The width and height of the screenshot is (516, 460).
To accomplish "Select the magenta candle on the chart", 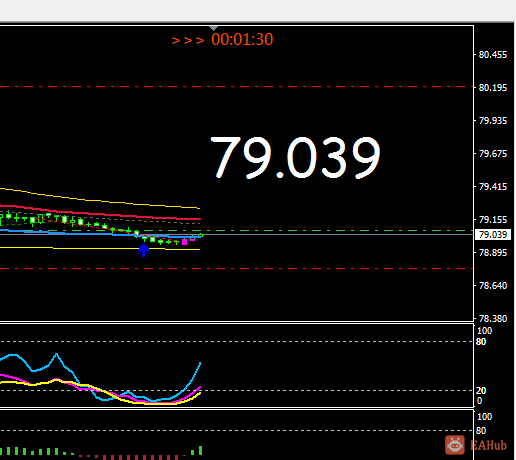I will point(185,242).
